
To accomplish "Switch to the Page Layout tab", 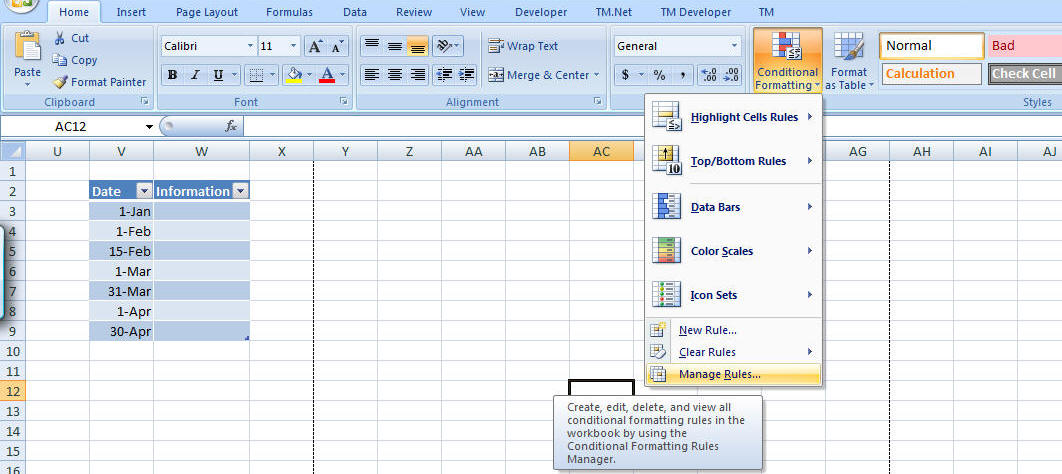I will 207,12.
